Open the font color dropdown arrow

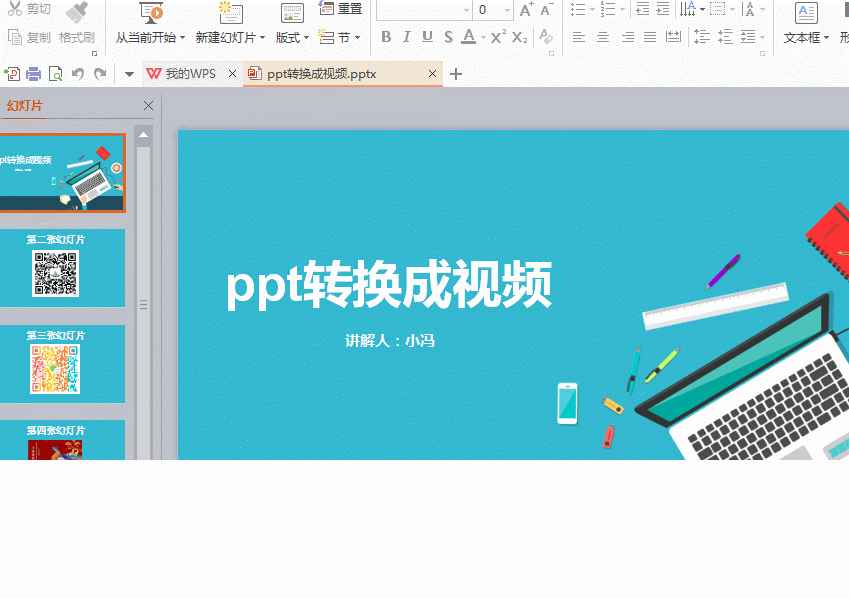[484, 37]
